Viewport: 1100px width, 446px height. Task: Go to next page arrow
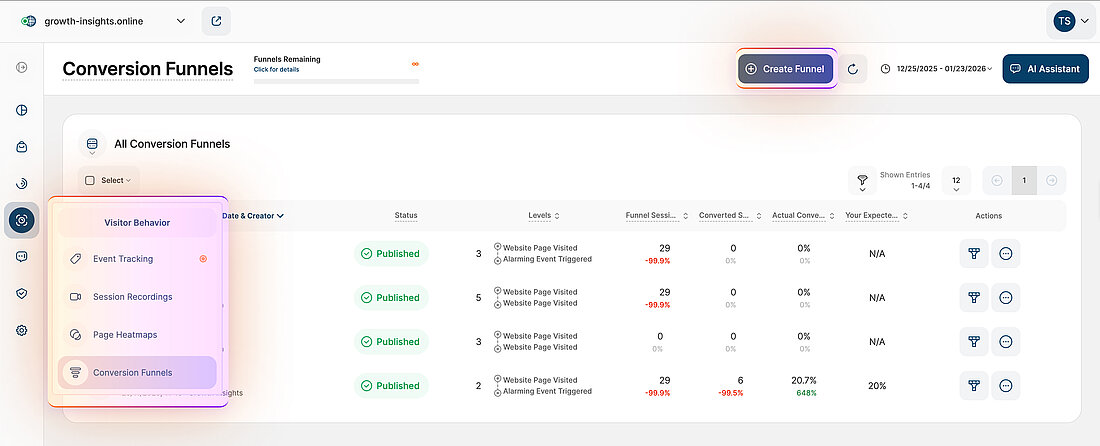(x=1052, y=180)
